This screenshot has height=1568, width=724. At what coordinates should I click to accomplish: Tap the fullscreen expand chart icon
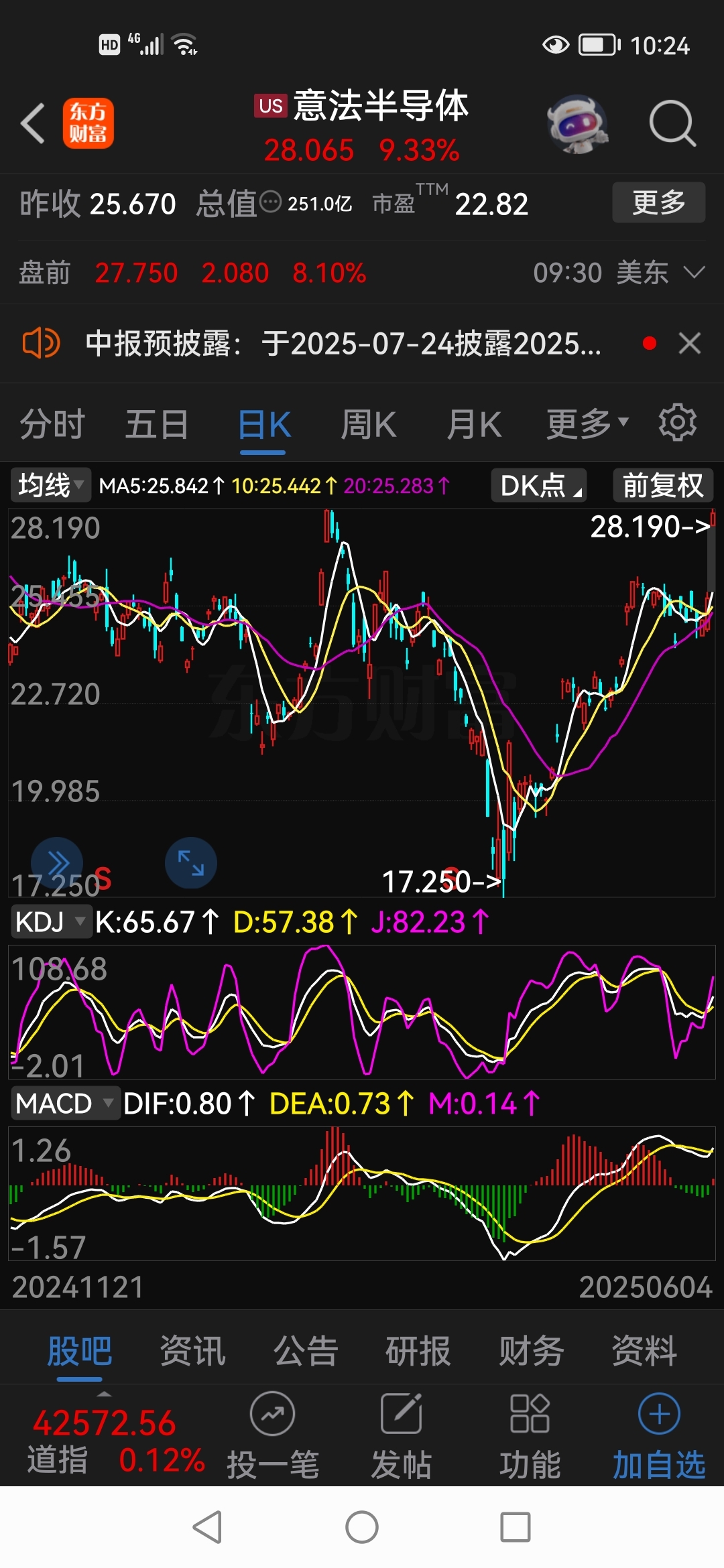pos(191,862)
